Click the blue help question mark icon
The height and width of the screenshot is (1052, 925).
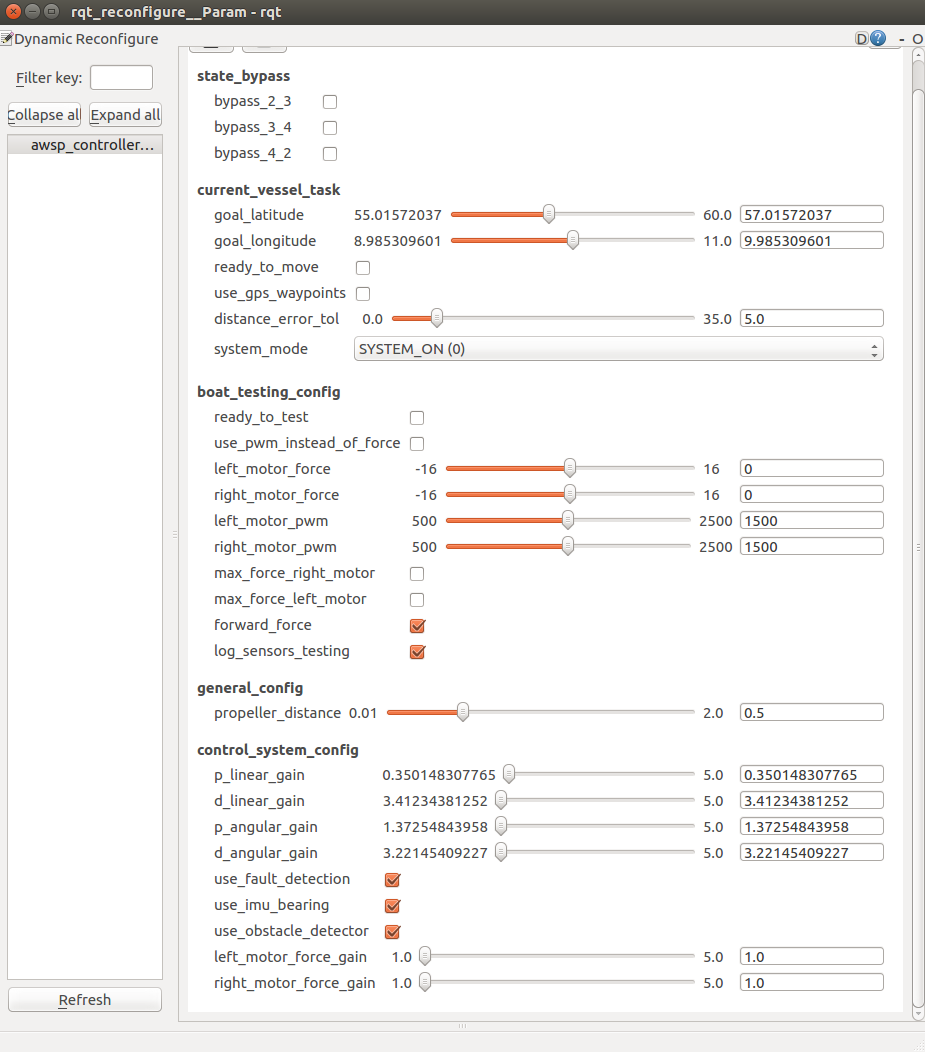coord(878,38)
